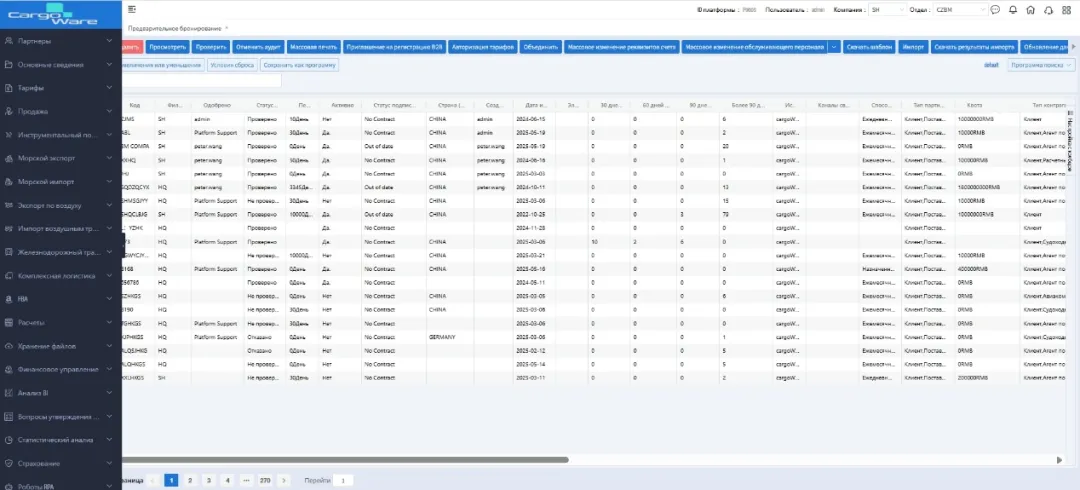Open the Морской экспорт menu item
The width and height of the screenshot is (1080, 490).
pos(60,158)
